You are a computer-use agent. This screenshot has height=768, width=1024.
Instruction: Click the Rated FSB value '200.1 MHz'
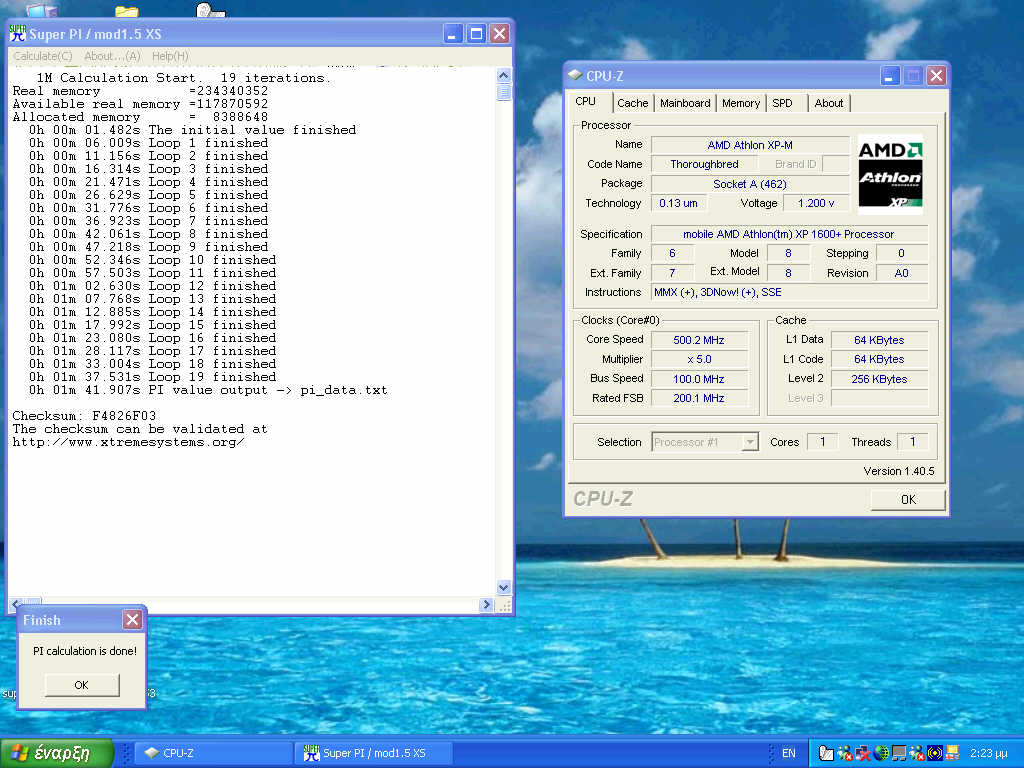pyautogui.click(x=699, y=398)
